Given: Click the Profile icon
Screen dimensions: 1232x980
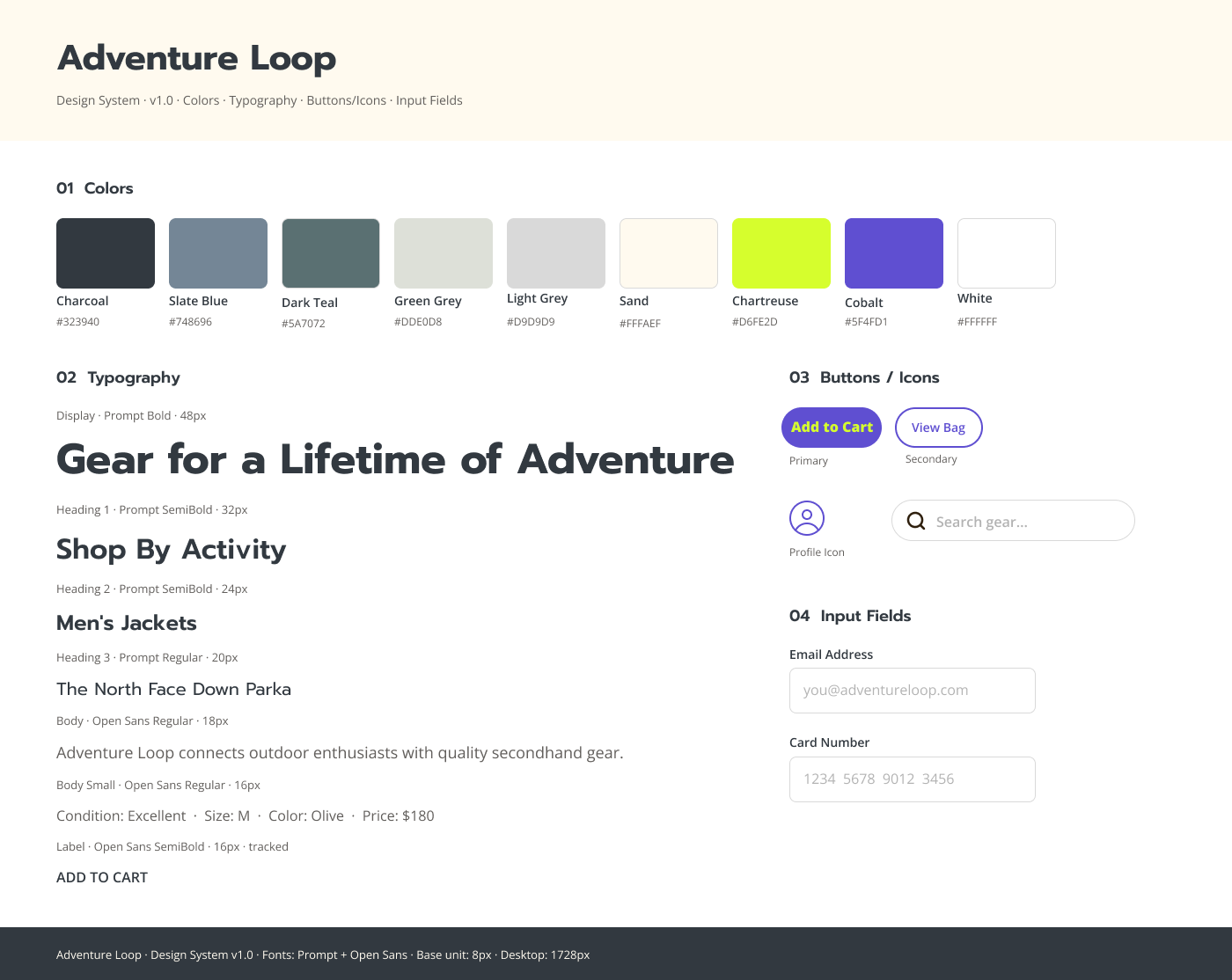Looking at the screenshot, I should [807, 518].
